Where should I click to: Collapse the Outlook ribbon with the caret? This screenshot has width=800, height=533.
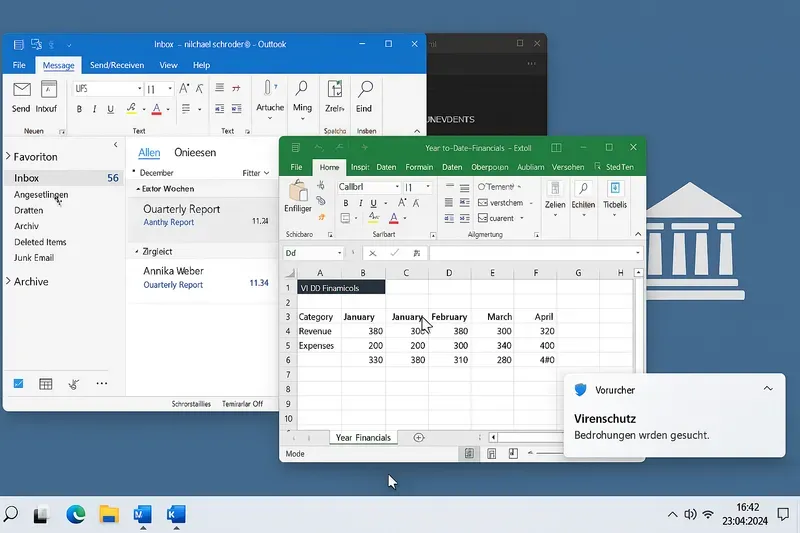(417, 131)
